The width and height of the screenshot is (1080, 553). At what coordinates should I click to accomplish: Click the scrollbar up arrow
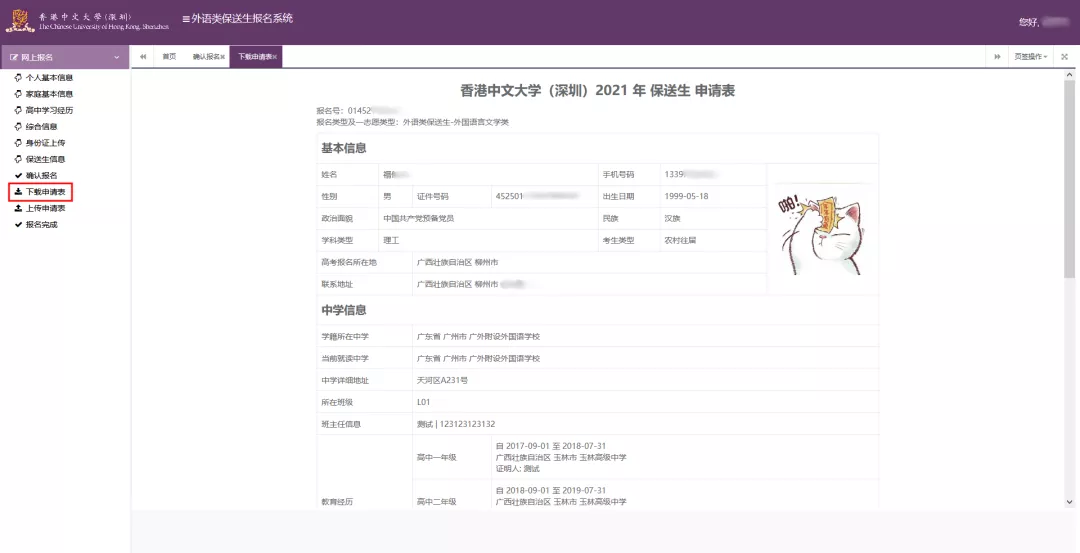(1069, 74)
